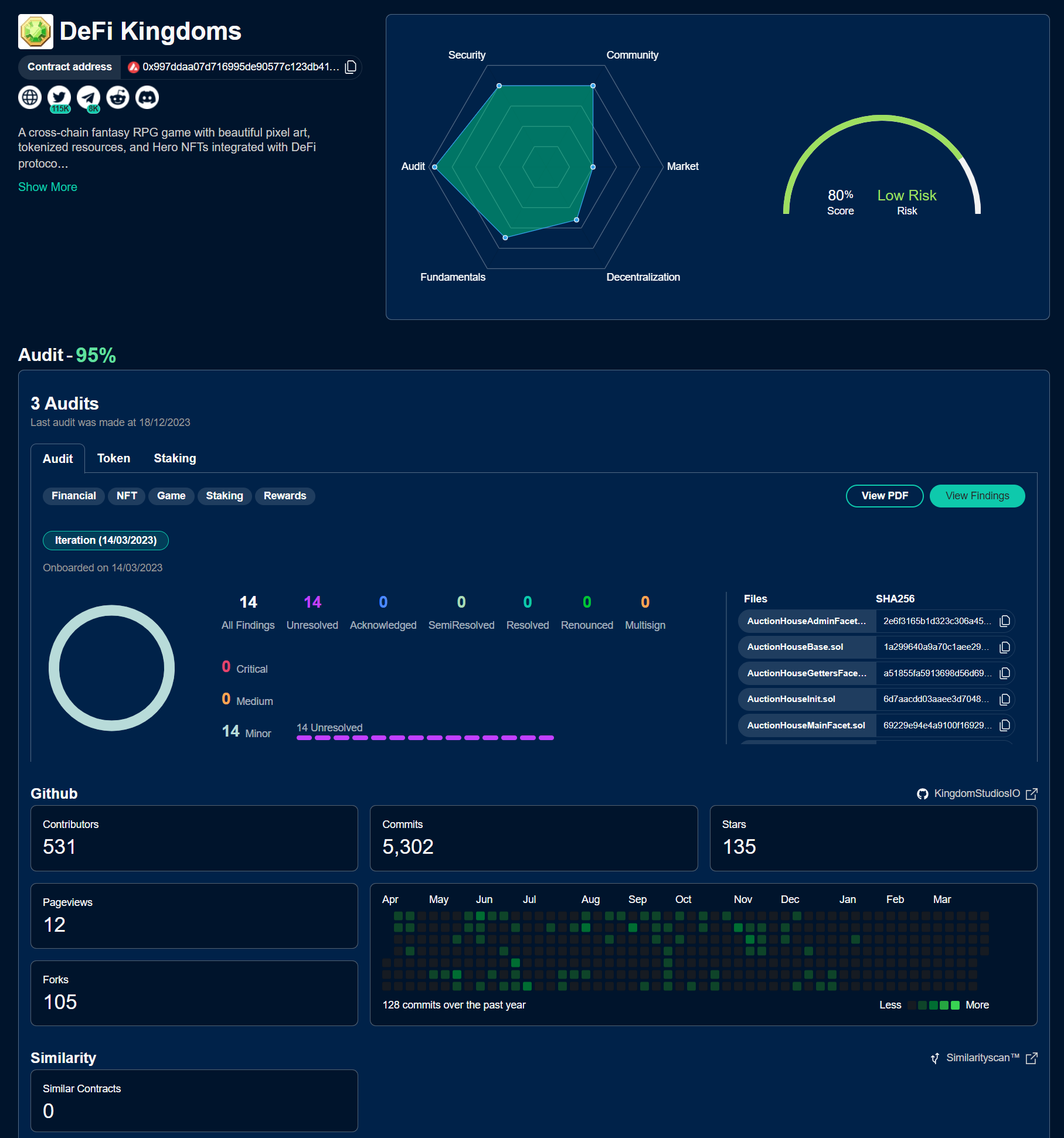Copy the contract address
1064x1138 pixels.
[351, 67]
